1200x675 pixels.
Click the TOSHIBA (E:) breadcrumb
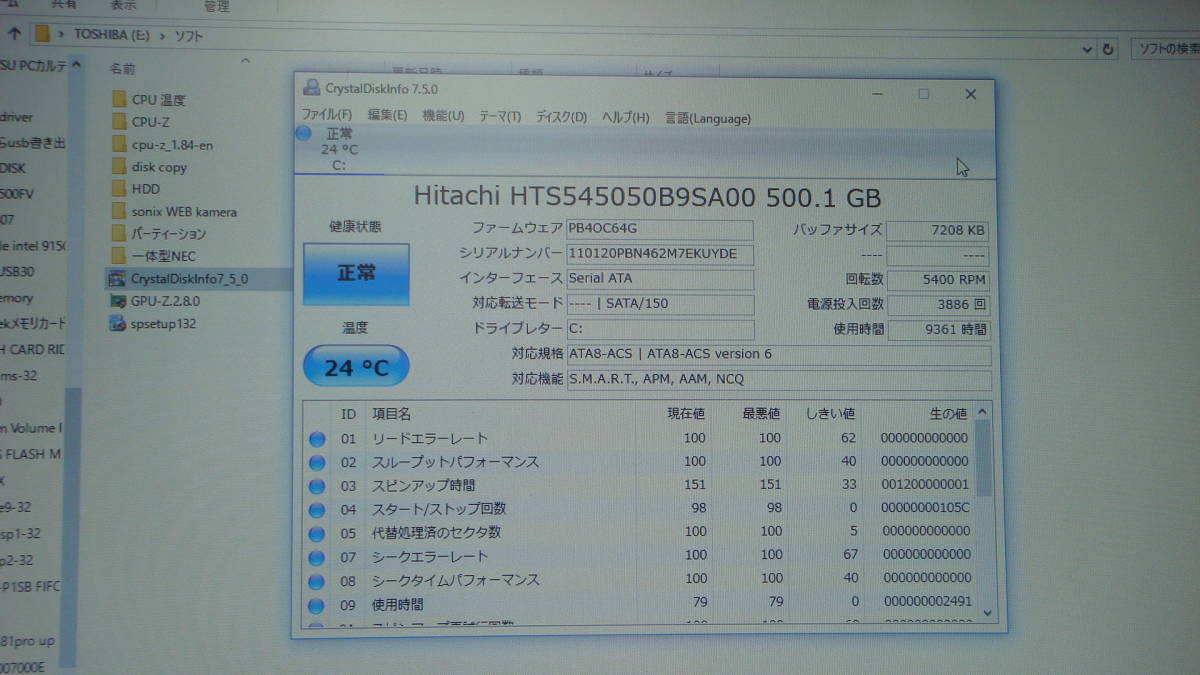pos(112,34)
